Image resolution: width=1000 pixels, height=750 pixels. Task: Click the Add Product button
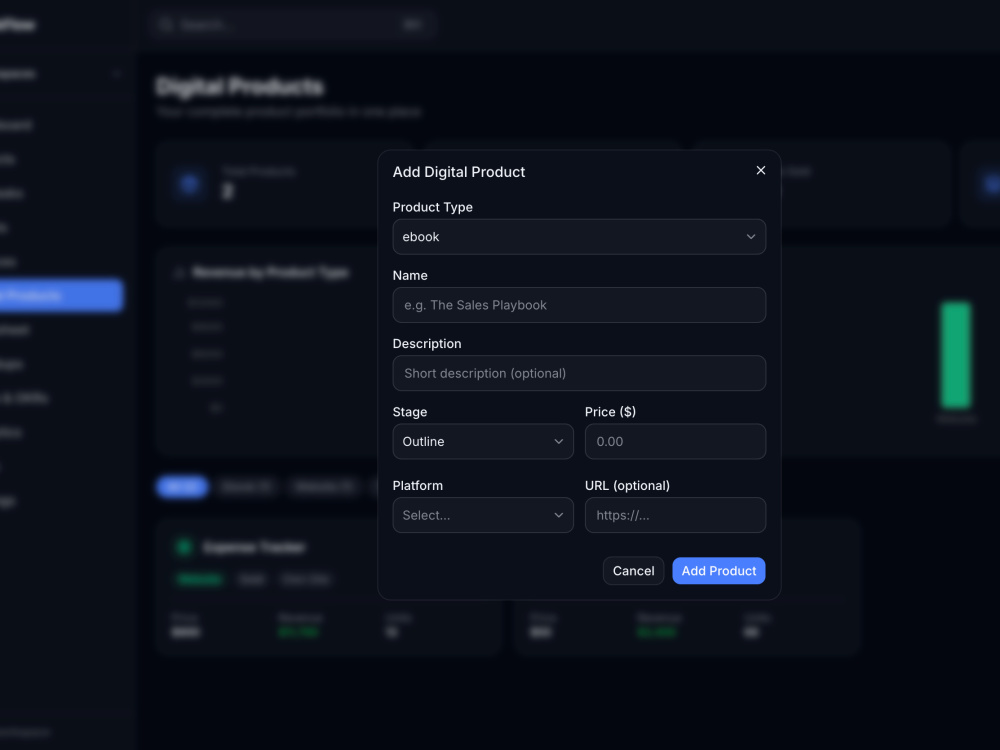point(719,571)
